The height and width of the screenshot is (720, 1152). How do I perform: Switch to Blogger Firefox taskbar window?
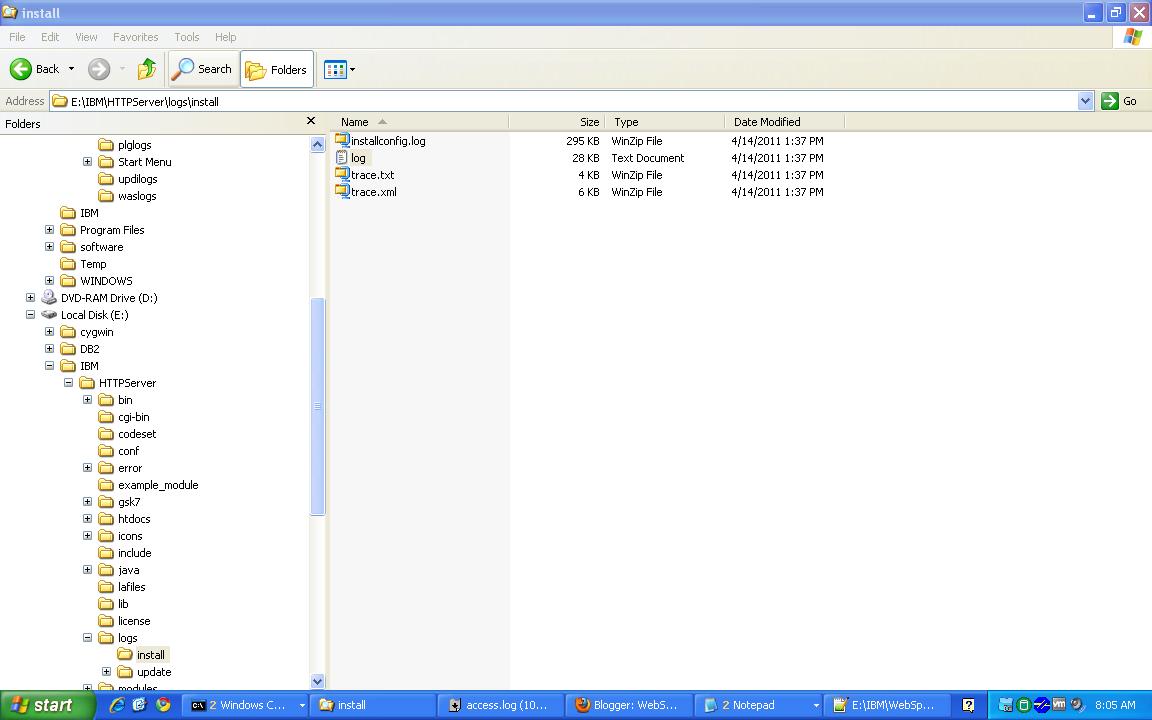[x=629, y=705]
